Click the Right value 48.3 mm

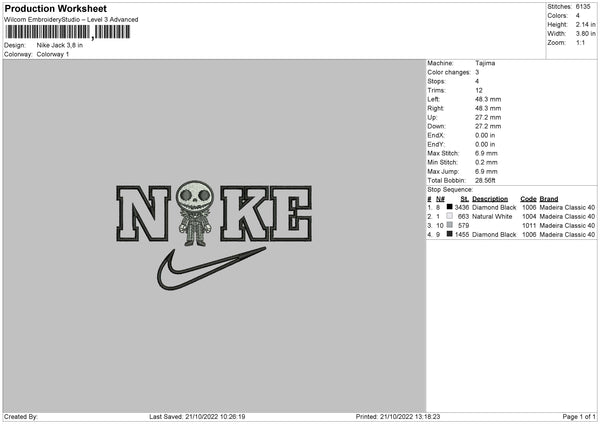tap(488, 108)
